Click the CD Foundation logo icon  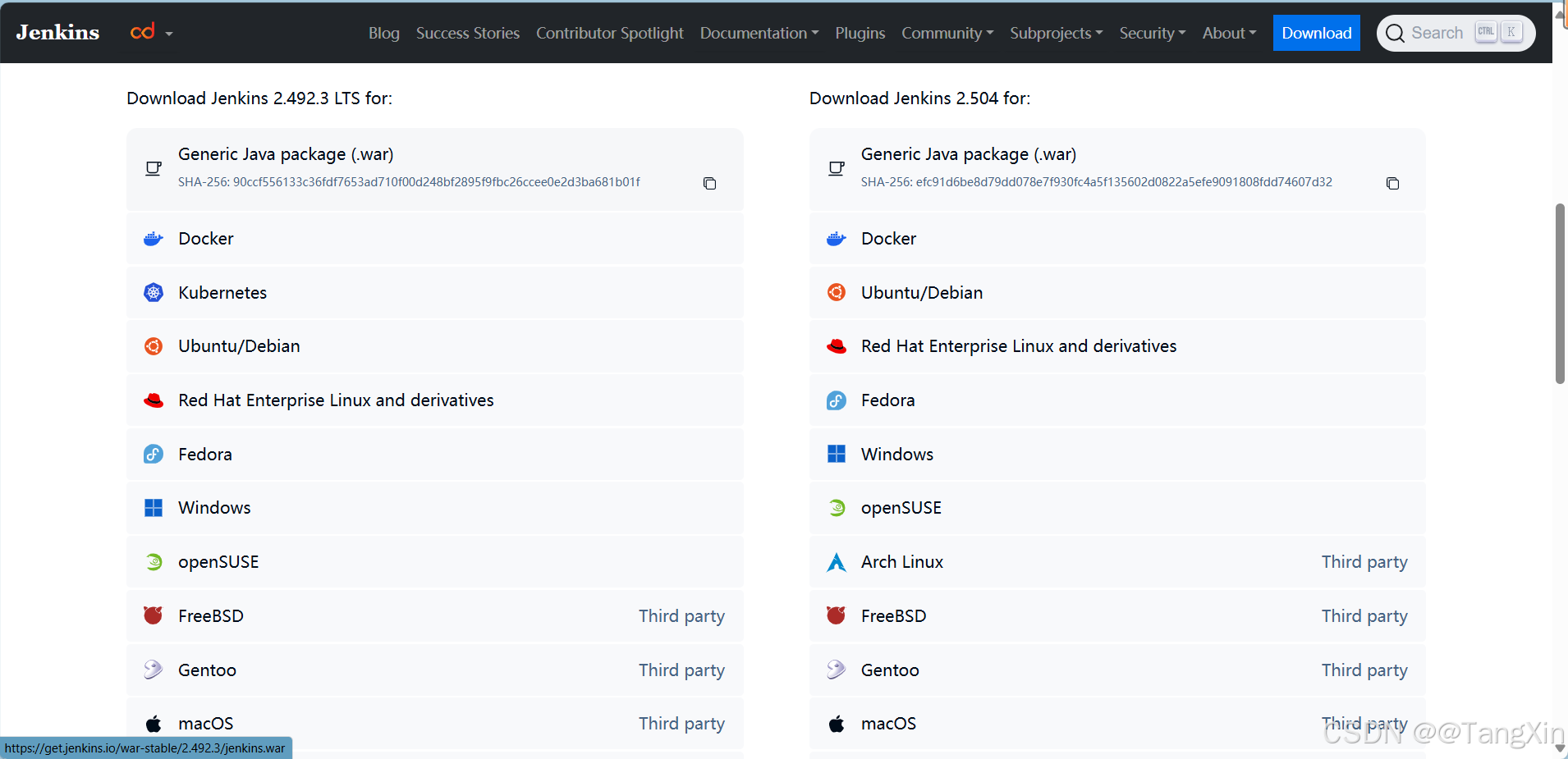coord(142,32)
